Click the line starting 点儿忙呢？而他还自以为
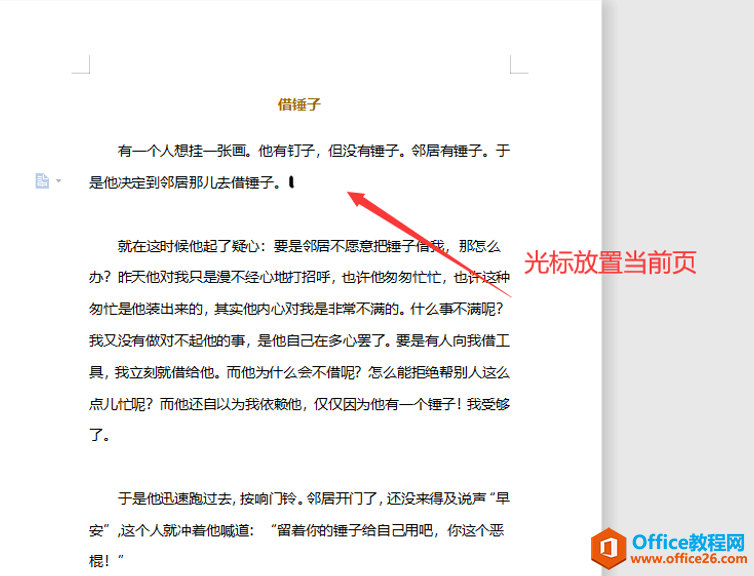754x576 pixels. pyautogui.click(x=299, y=404)
